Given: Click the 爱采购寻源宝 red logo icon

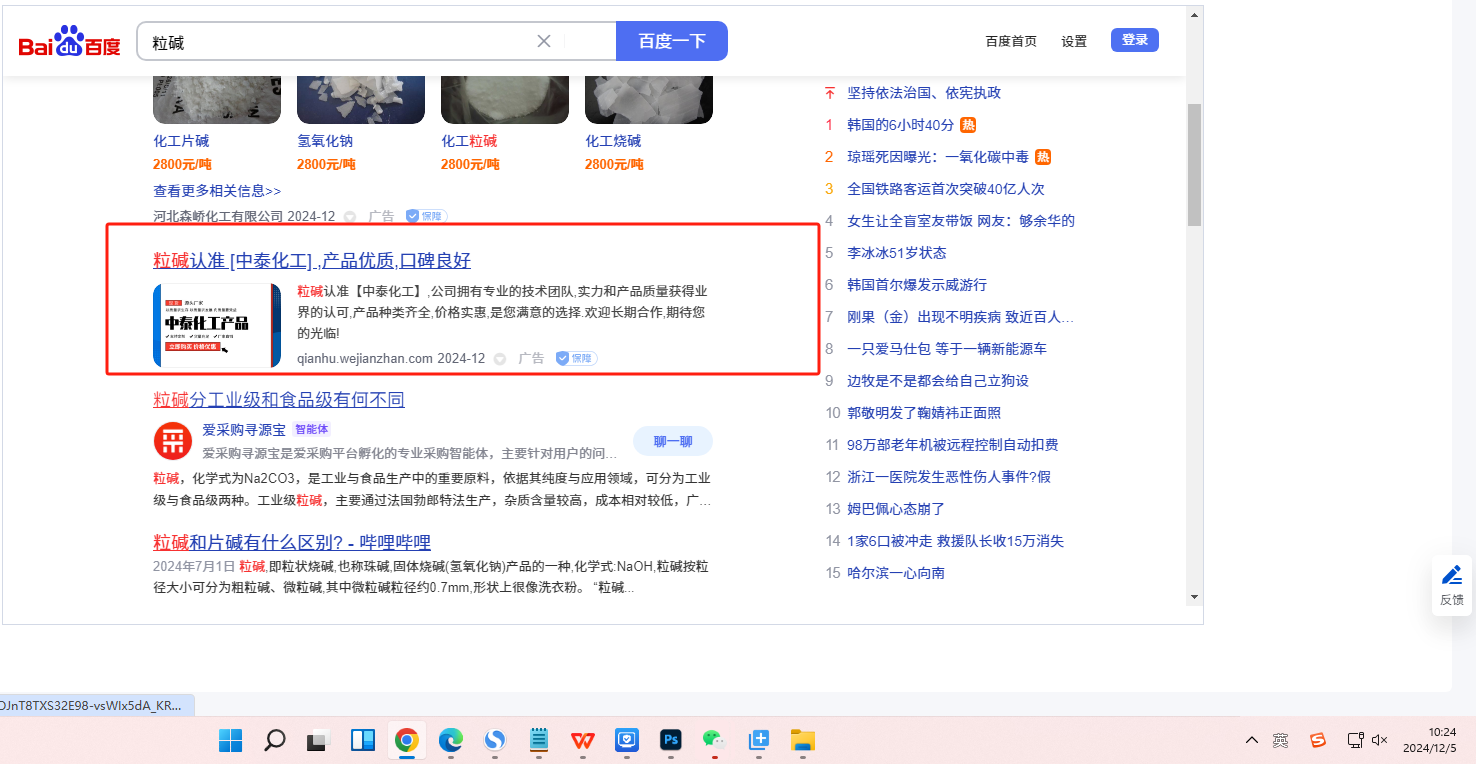Looking at the screenshot, I should pyautogui.click(x=172, y=441).
